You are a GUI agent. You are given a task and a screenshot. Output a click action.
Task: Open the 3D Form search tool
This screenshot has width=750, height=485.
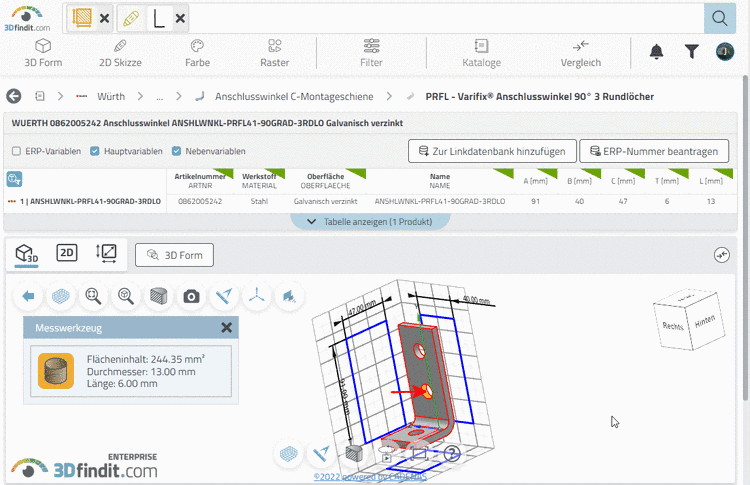click(x=43, y=53)
